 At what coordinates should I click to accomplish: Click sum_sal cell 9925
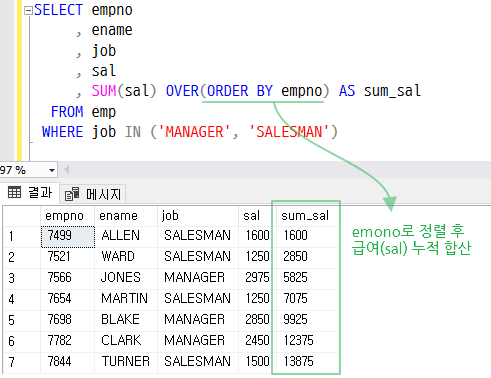tap(307, 320)
